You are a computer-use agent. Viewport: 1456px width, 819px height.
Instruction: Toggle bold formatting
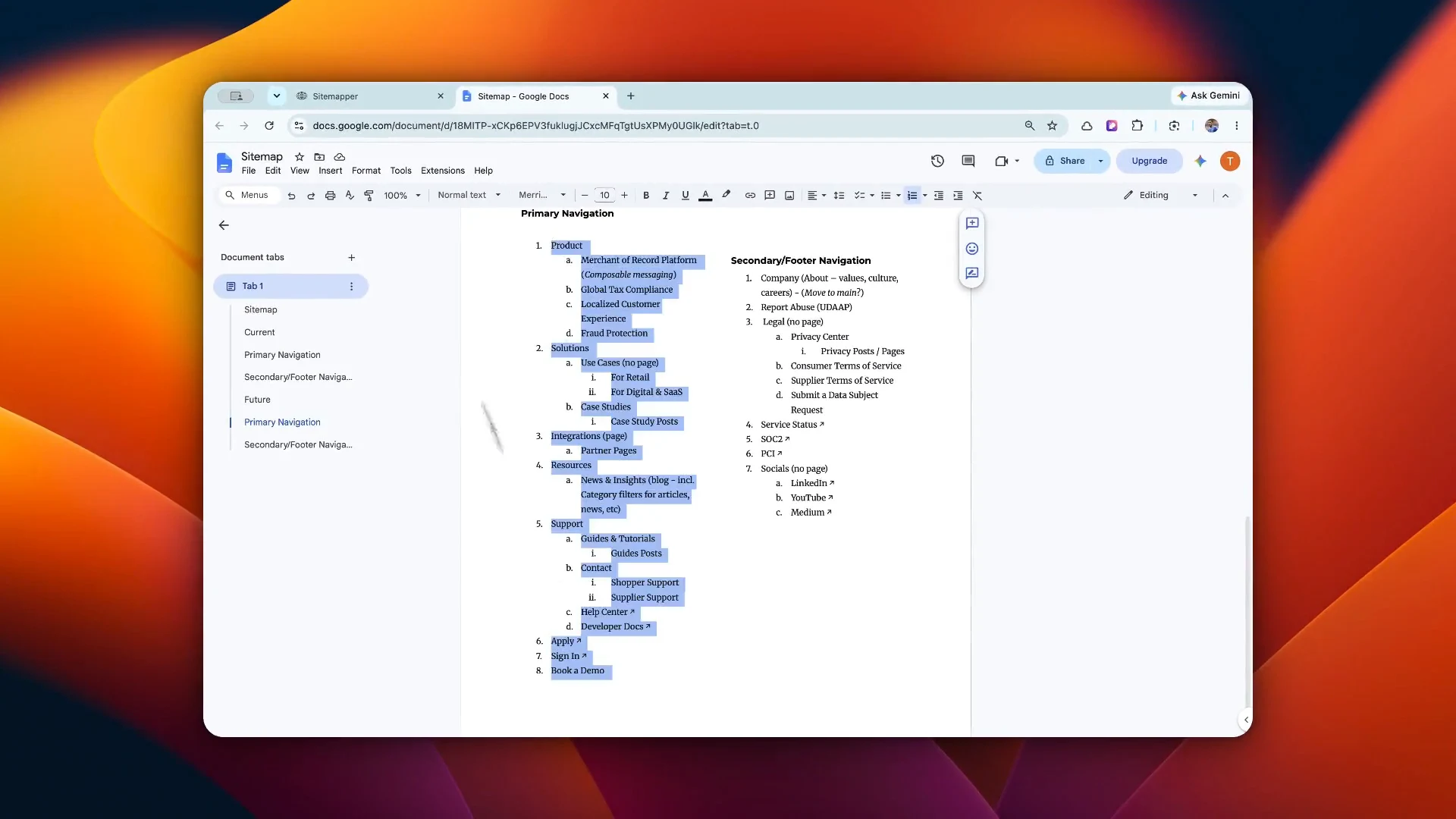(646, 196)
